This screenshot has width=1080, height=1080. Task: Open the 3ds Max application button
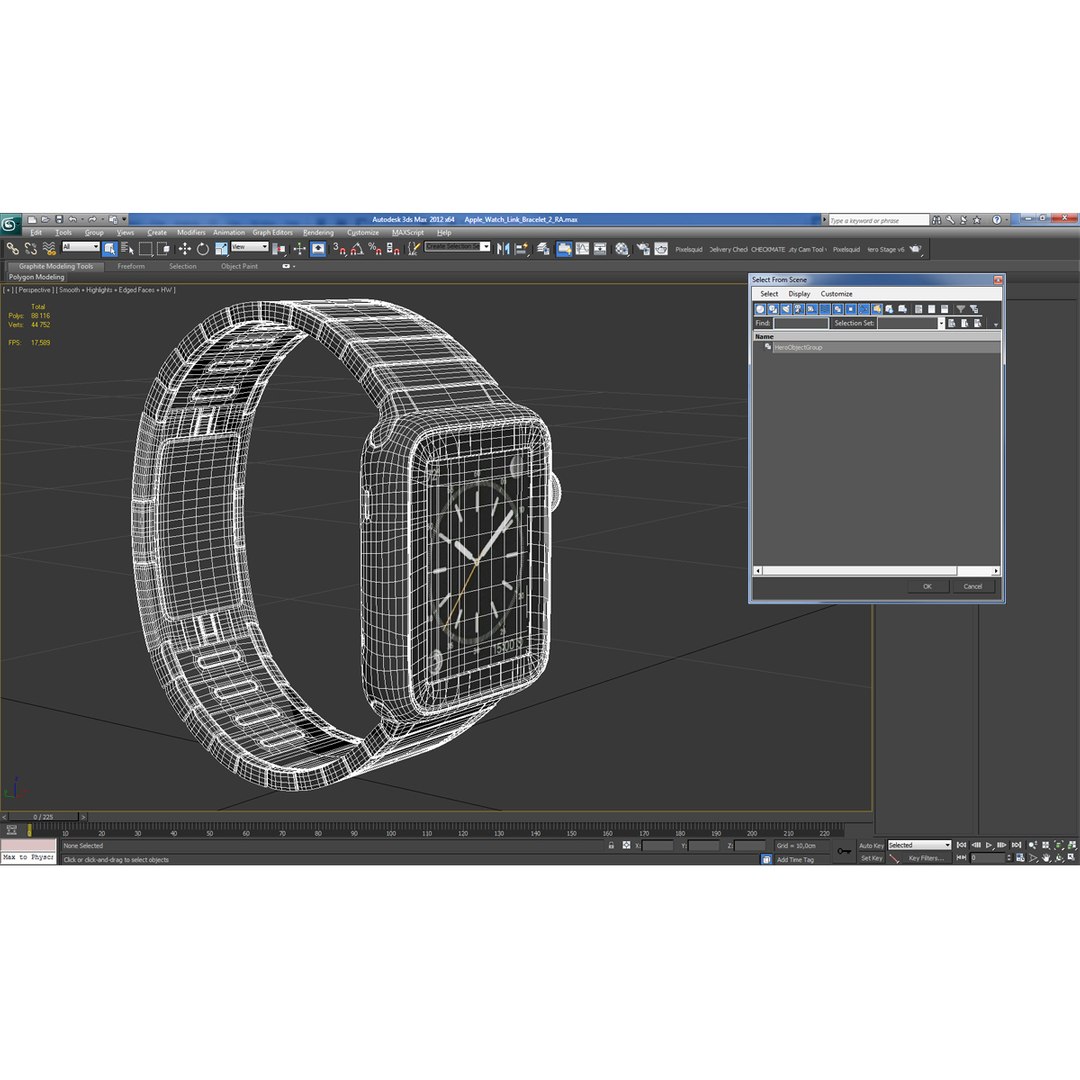click(x=10, y=224)
